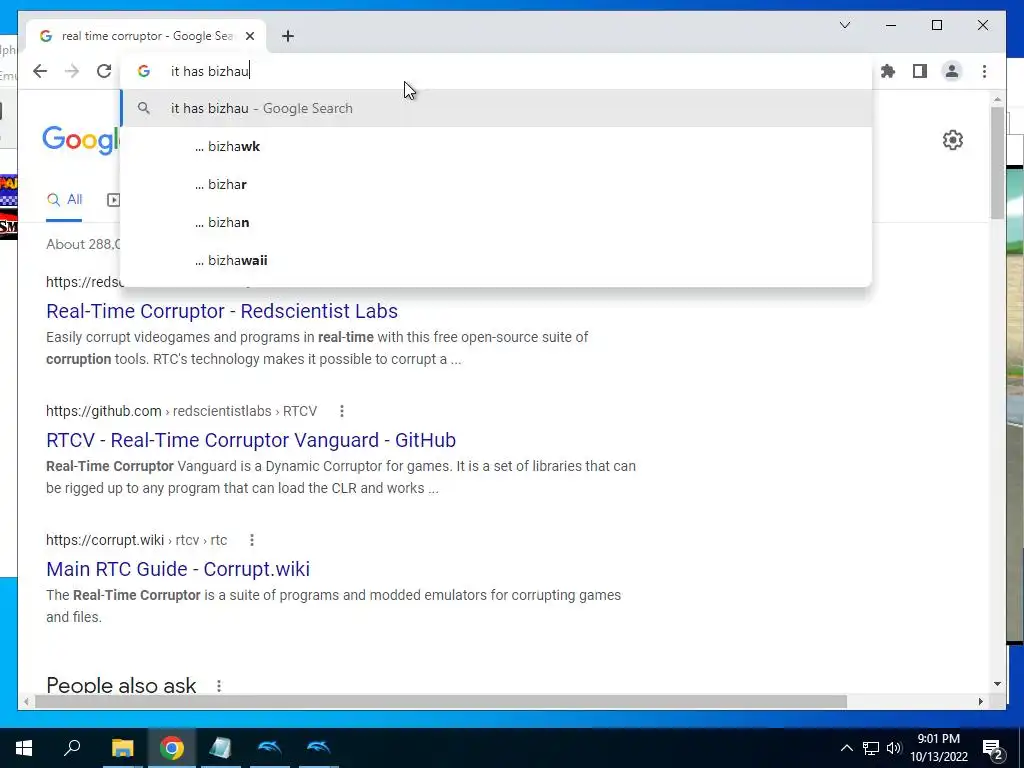The width and height of the screenshot is (1024, 768).
Task: Open the volume tray icon
Action: [894, 748]
